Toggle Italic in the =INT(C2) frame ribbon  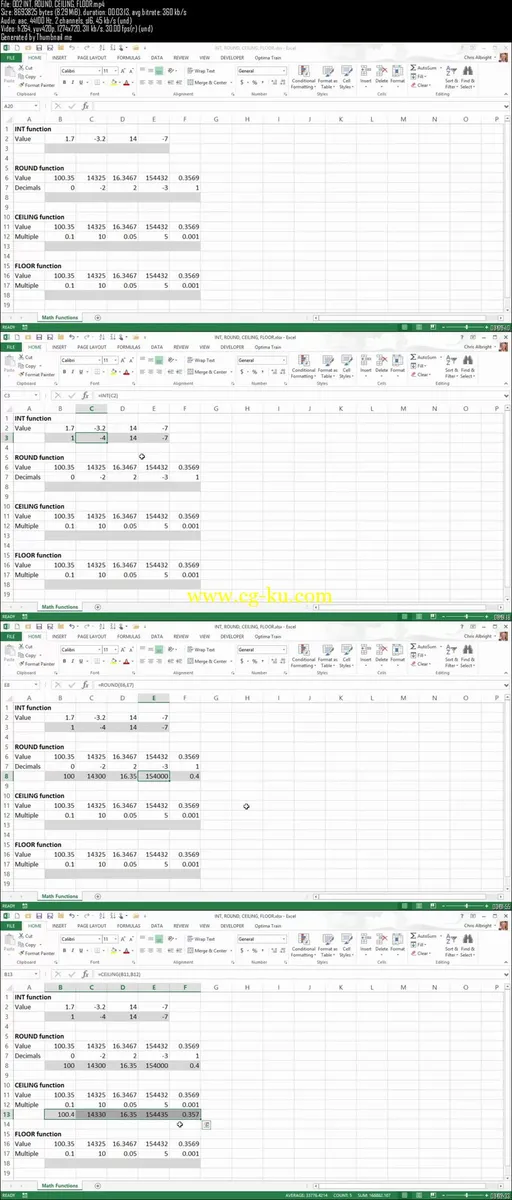(x=71, y=371)
